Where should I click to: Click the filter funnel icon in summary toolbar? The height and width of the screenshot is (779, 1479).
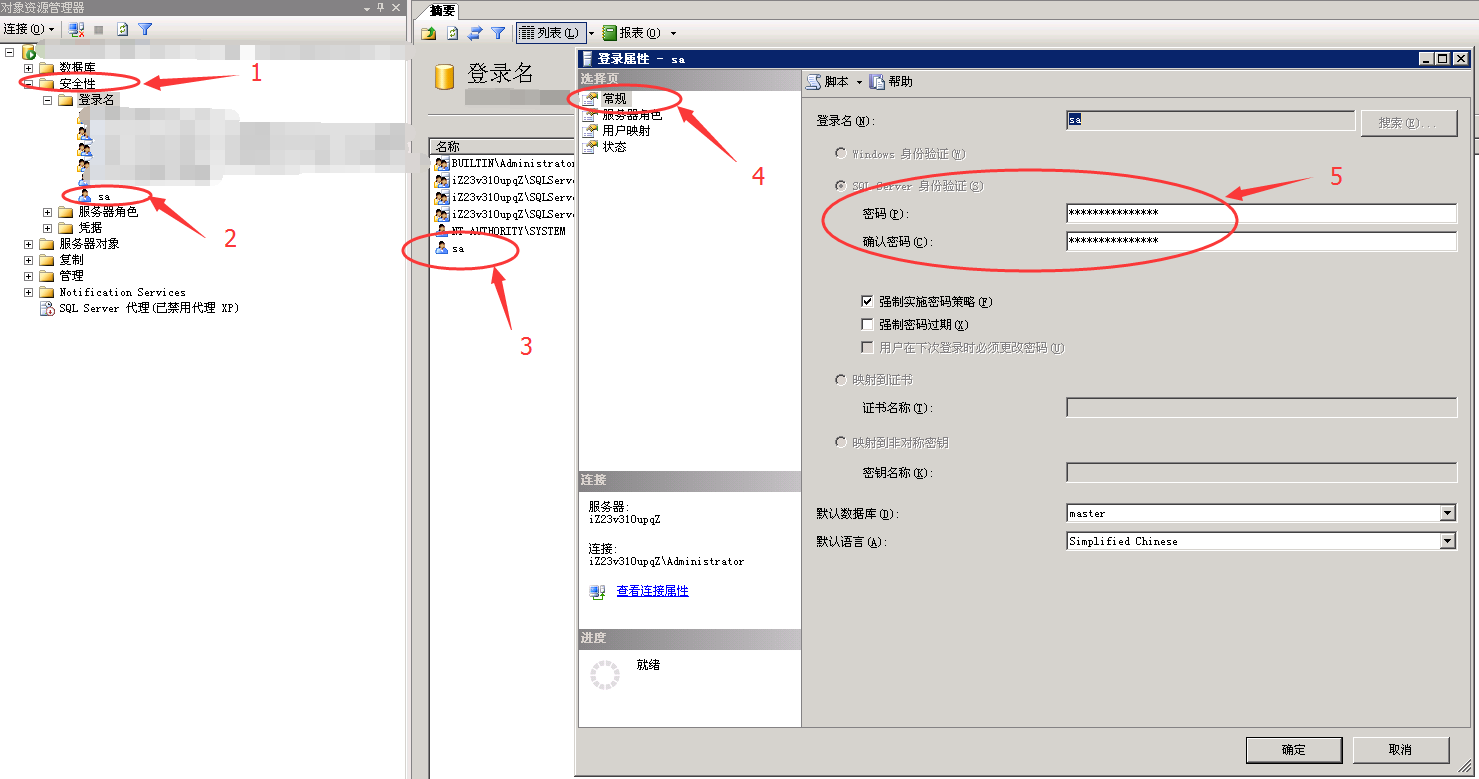click(498, 33)
